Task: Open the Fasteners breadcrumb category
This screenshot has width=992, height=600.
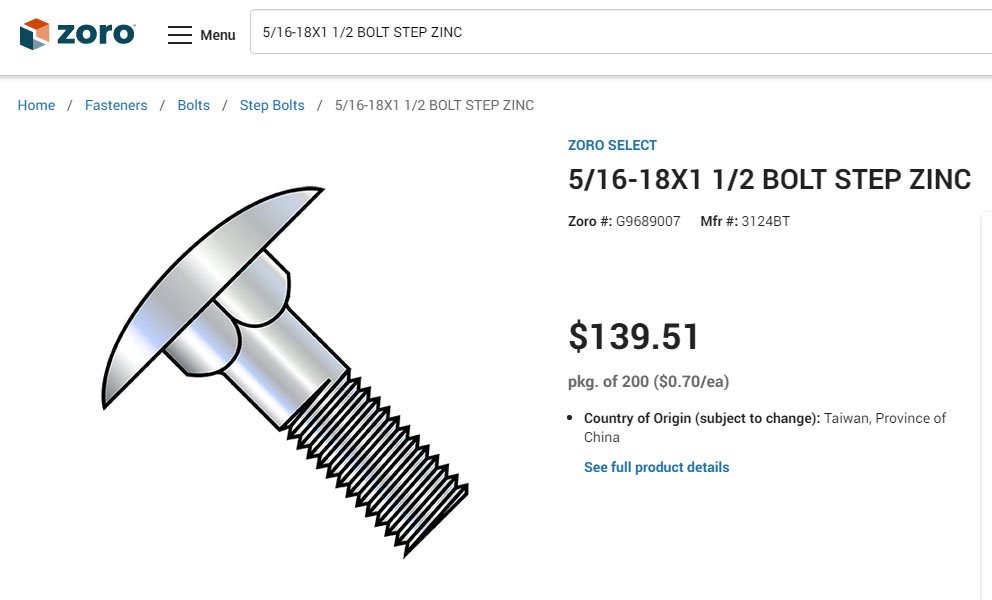Action: (x=116, y=105)
